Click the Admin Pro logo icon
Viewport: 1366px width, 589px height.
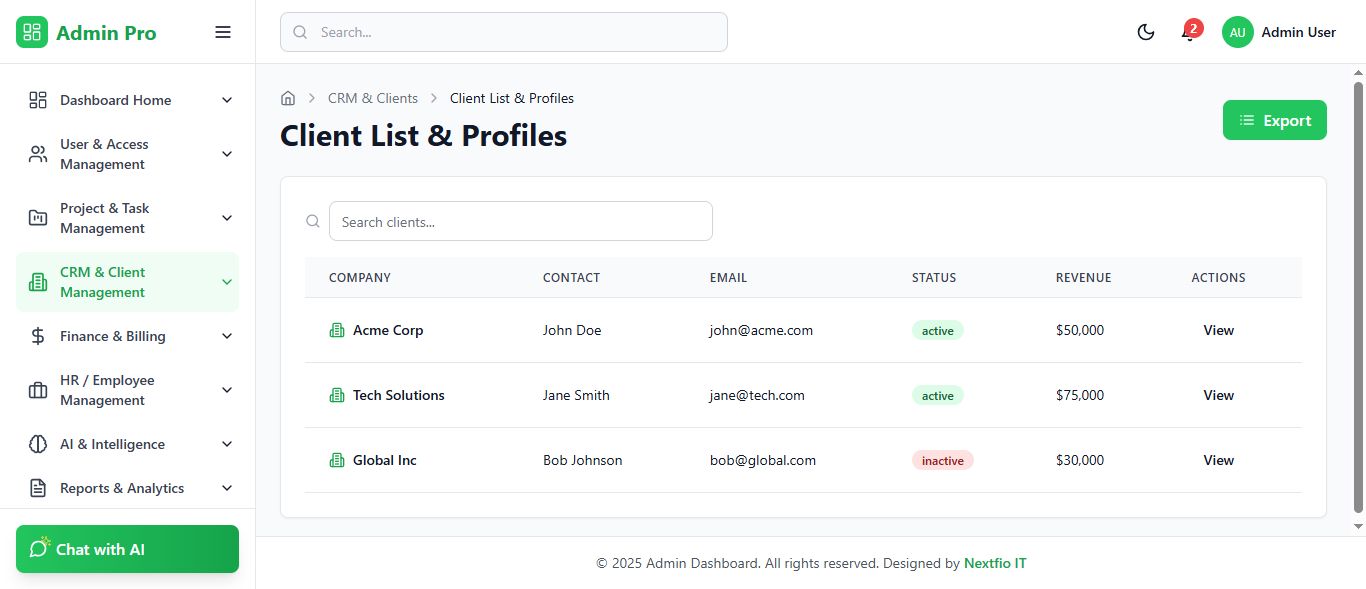point(32,32)
